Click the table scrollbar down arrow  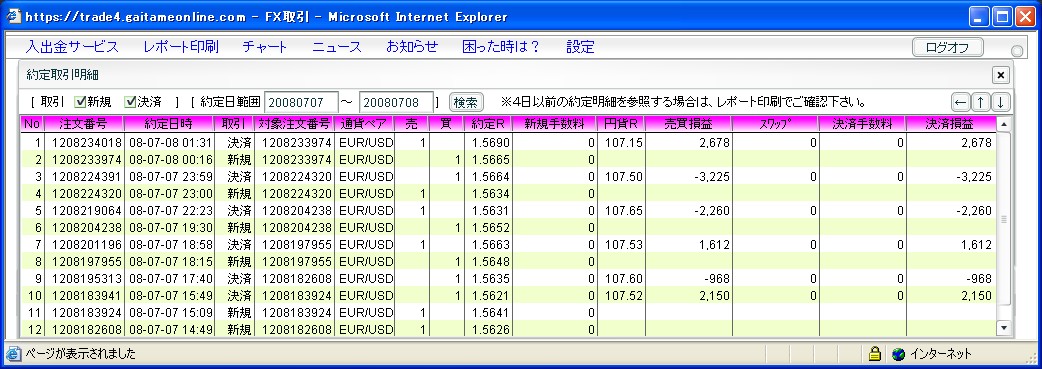point(1003,328)
